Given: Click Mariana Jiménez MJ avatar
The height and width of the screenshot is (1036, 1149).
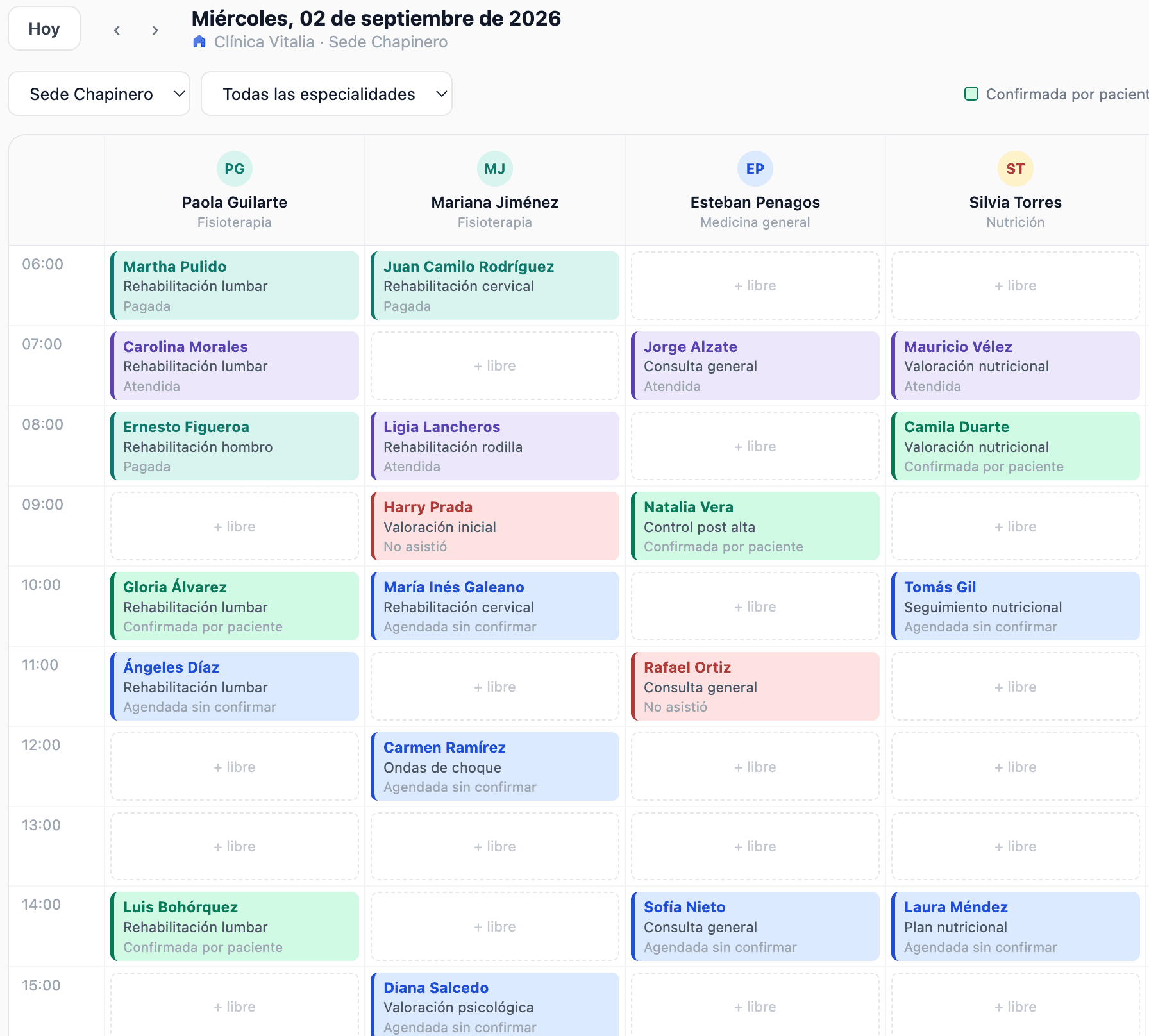Looking at the screenshot, I should [495, 169].
